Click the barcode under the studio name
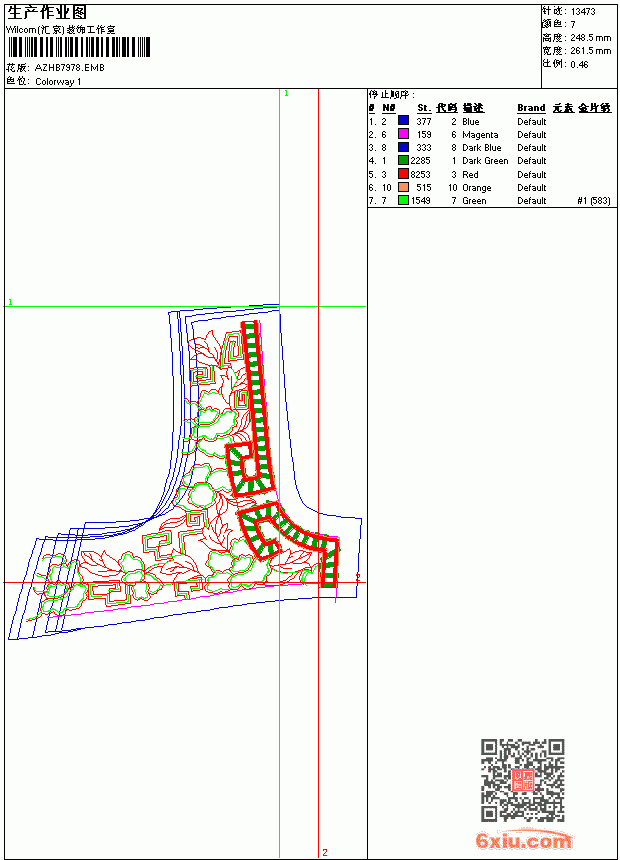 [78, 47]
